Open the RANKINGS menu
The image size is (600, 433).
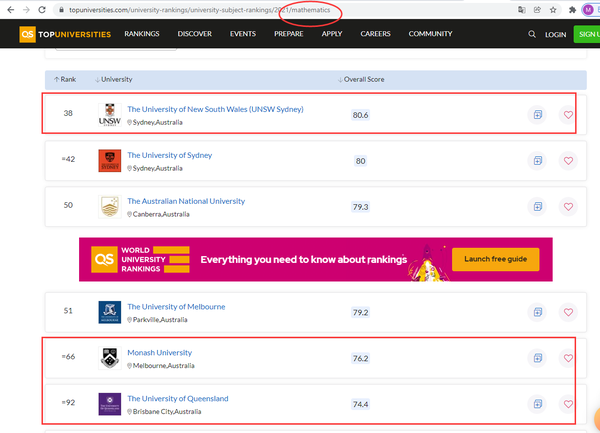[142, 34]
